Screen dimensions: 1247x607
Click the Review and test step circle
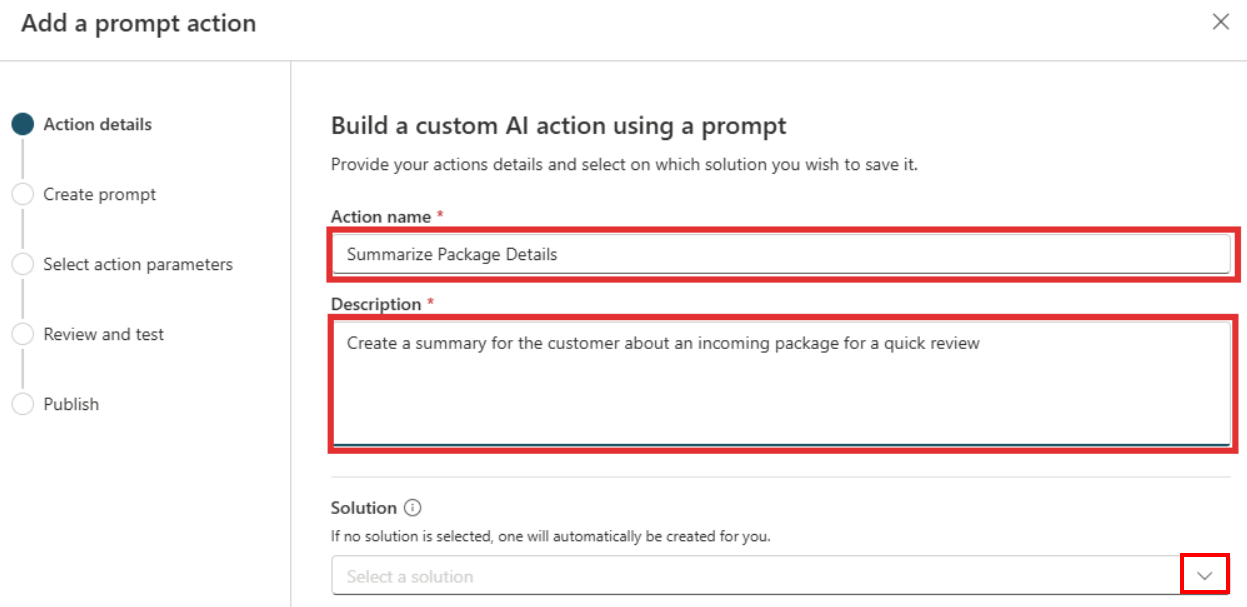(23, 334)
